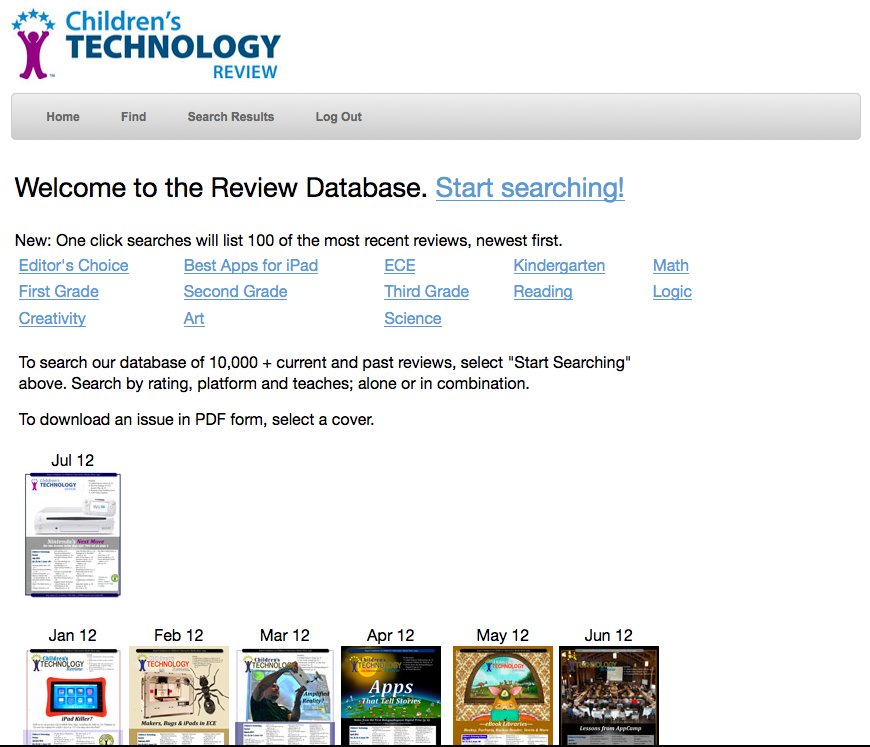Click the Children's Technology Review logo
870x747 pixels.
(x=146, y=44)
